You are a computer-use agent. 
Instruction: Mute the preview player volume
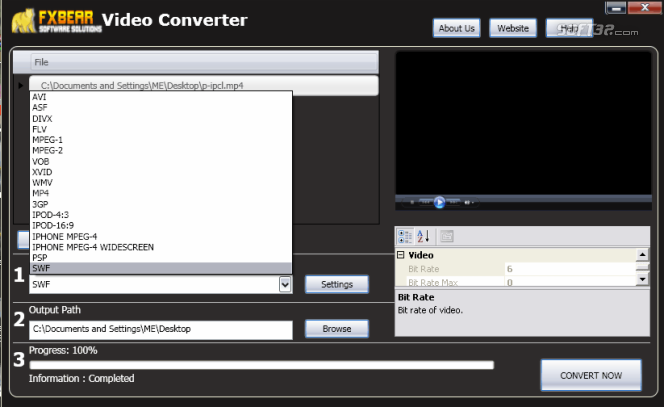click(467, 202)
